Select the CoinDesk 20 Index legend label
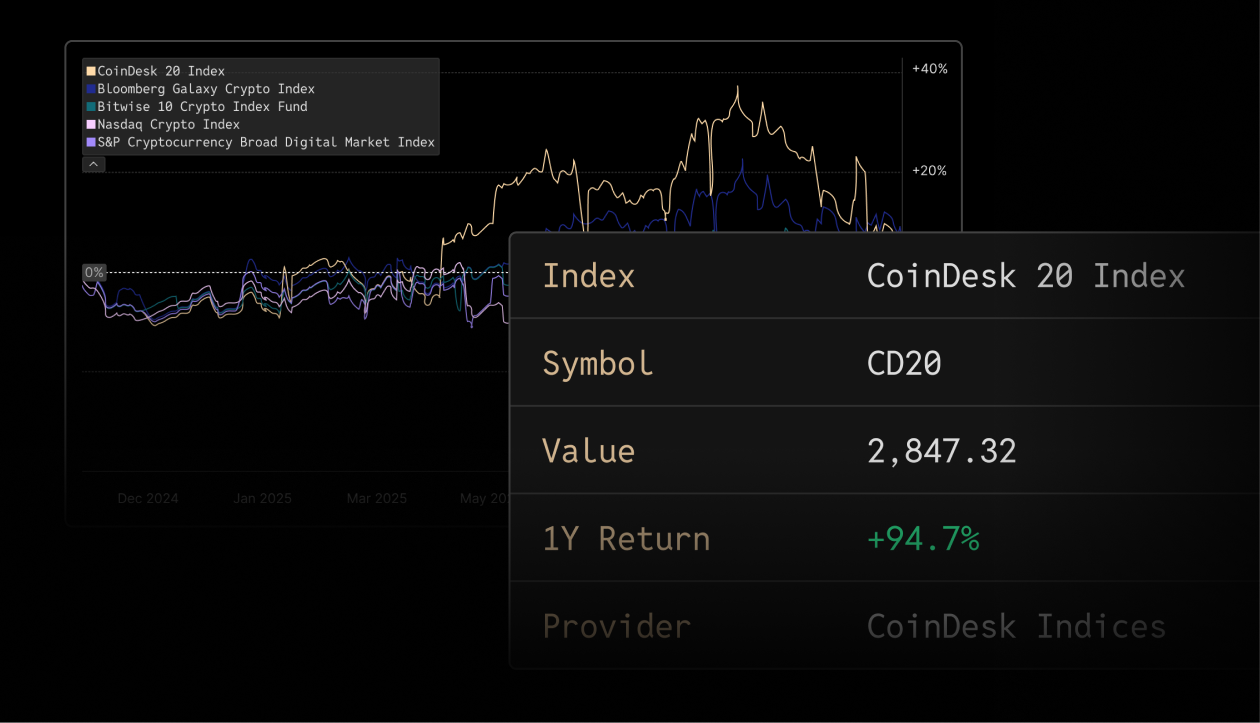Screen dimensions: 1260x723 pyautogui.click(x=161, y=71)
